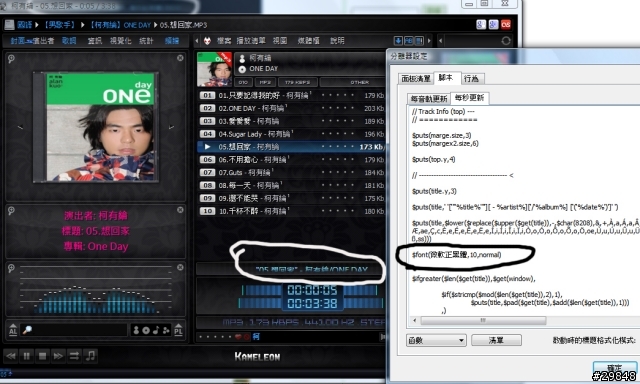
Task: Click pin icon on track info panel
Action: click(x=11, y=211)
